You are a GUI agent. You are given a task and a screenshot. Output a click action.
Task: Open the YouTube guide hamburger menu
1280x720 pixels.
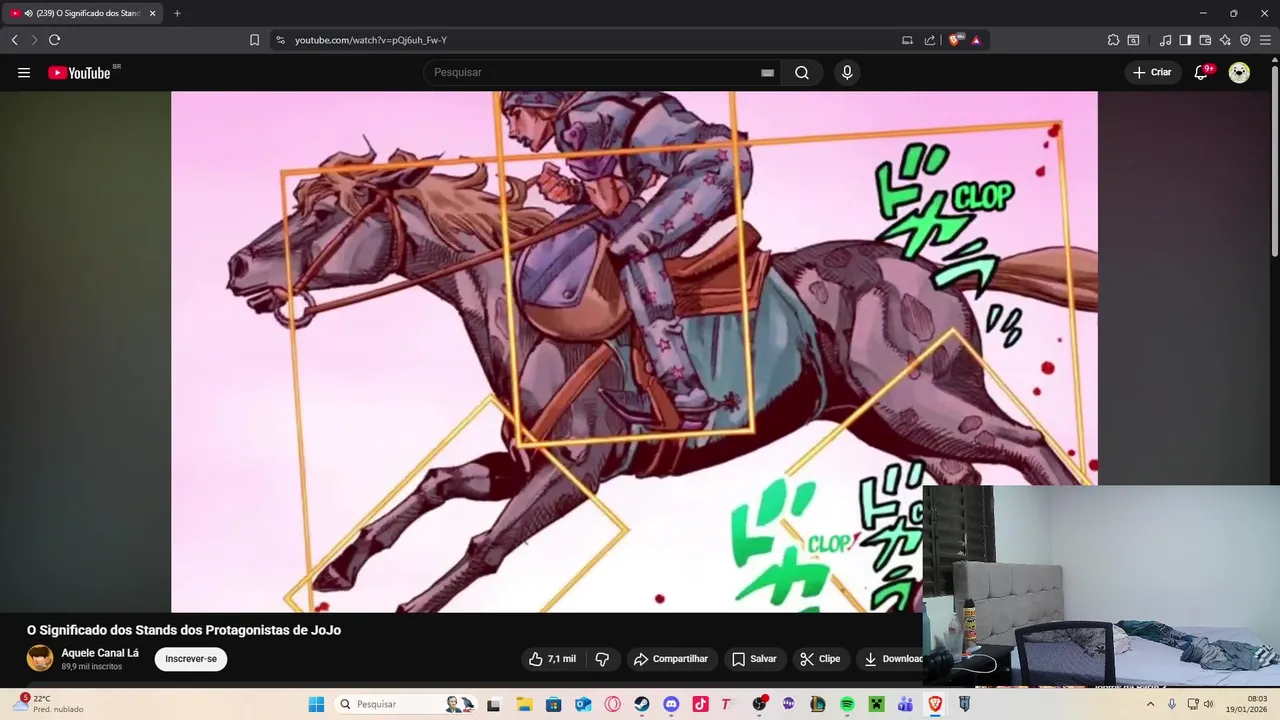pos(24,72)
